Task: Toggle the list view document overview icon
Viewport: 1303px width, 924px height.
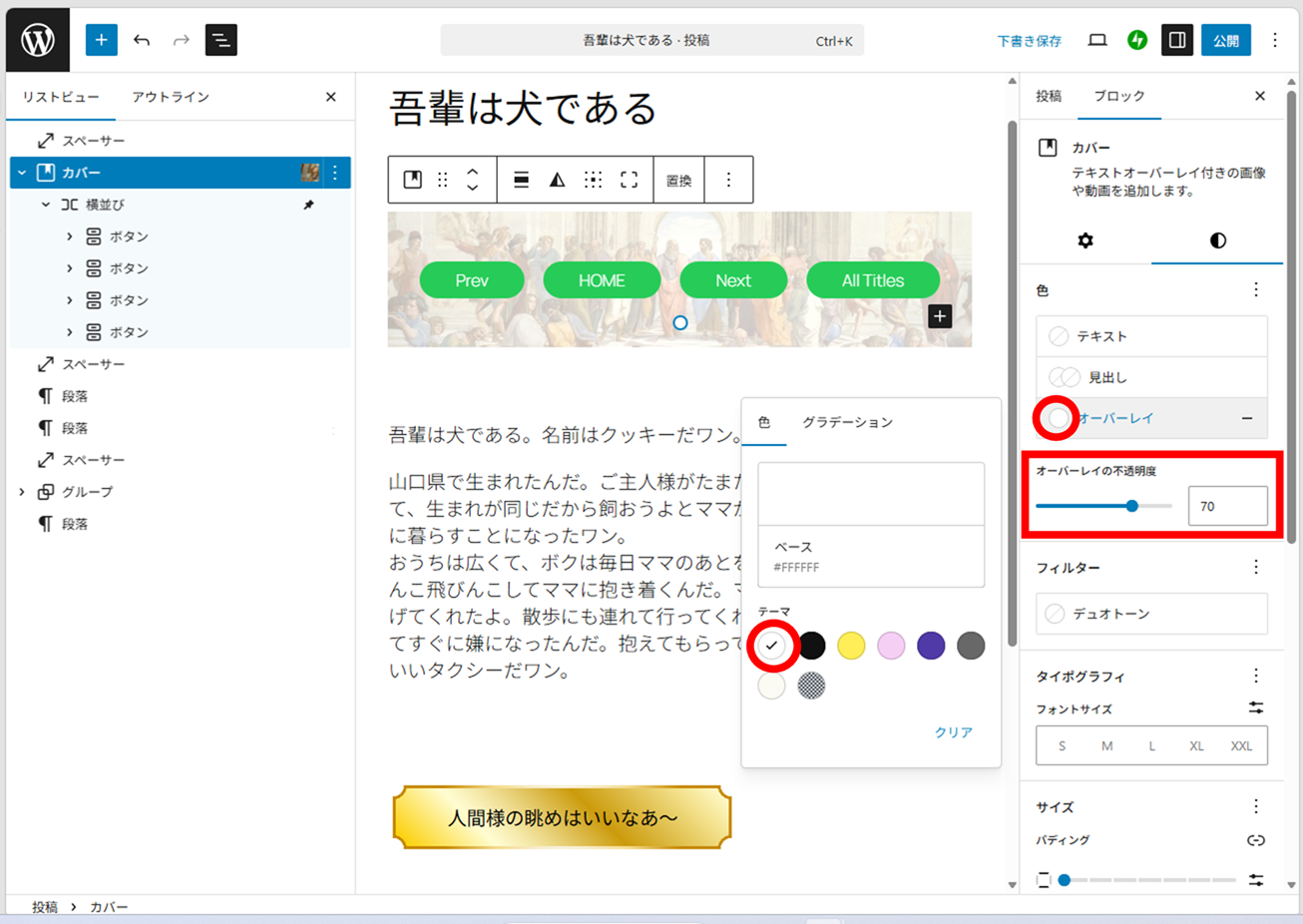Action: [x=220, y=40]
